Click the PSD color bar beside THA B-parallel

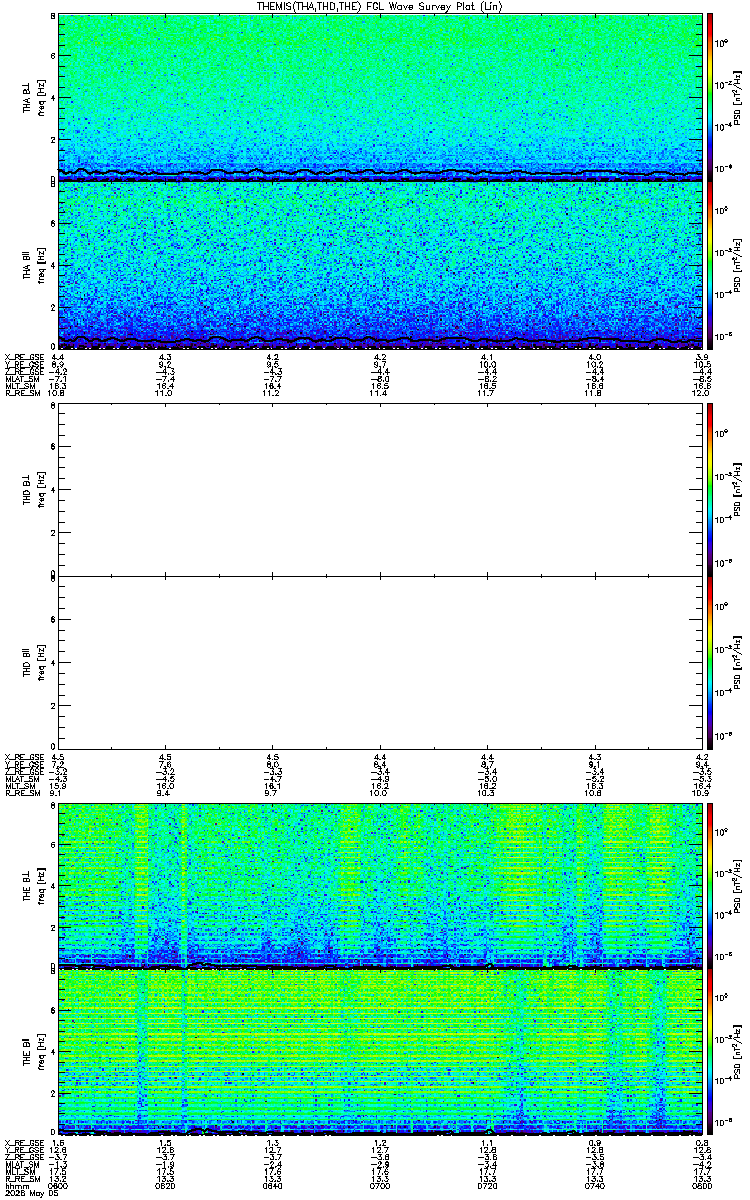coord(710,265)
